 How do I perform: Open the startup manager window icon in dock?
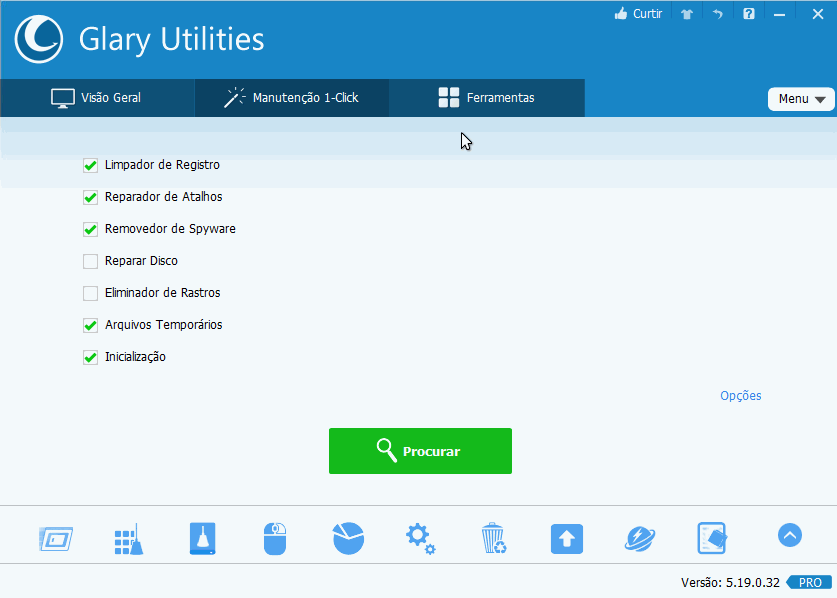tap(56, 539)
